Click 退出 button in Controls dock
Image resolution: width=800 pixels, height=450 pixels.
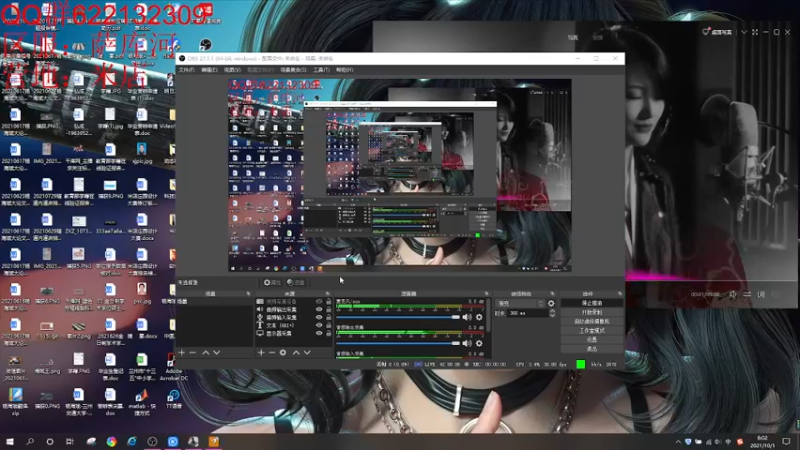coord(592,349)
